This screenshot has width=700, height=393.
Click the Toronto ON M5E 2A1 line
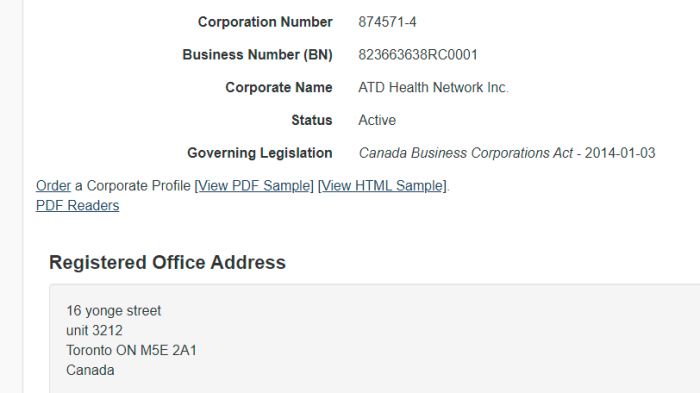(131, 350)
